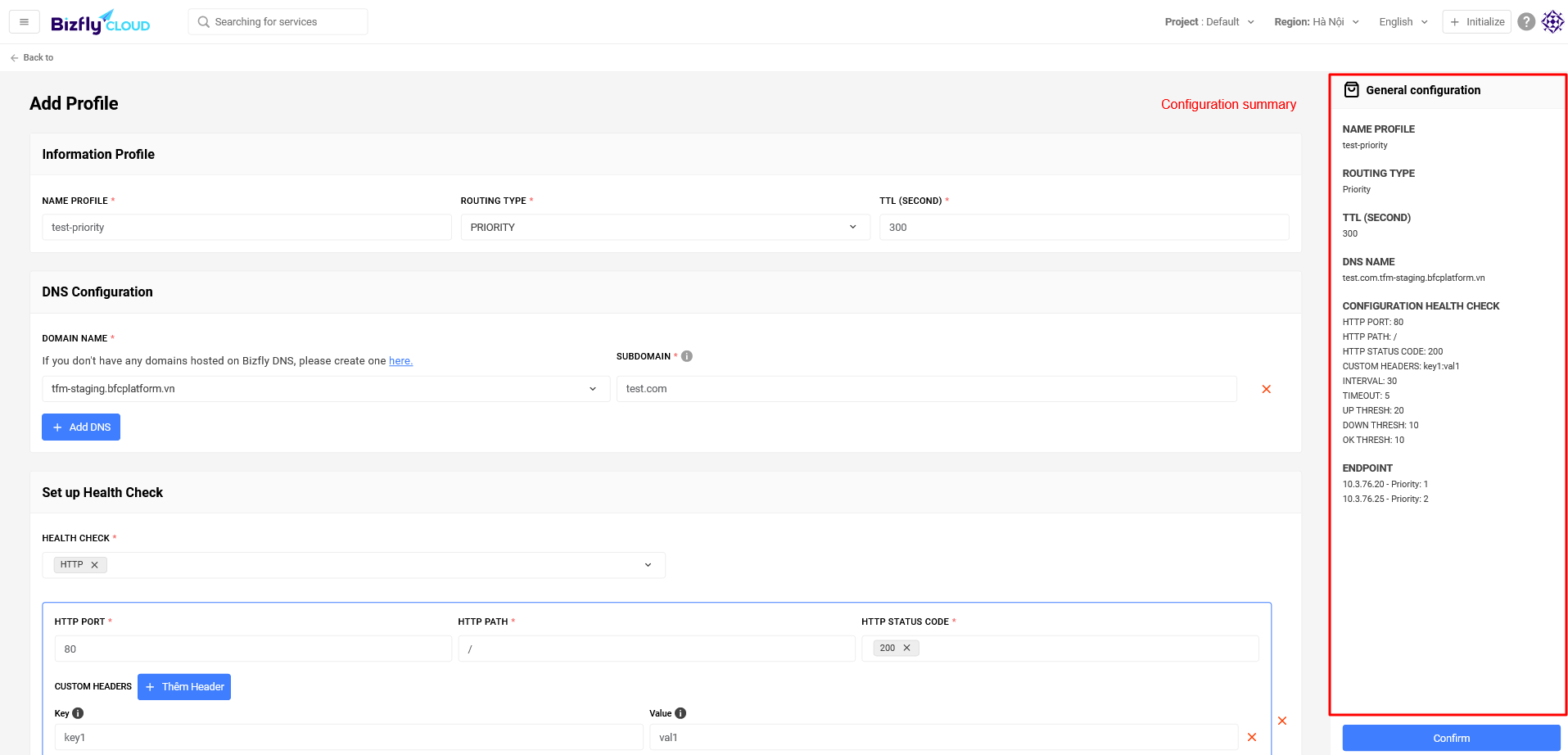Viewport: 1568px width, 755px height.
Task: Open the Project Default dropdown
Action: click(1209, 22)
